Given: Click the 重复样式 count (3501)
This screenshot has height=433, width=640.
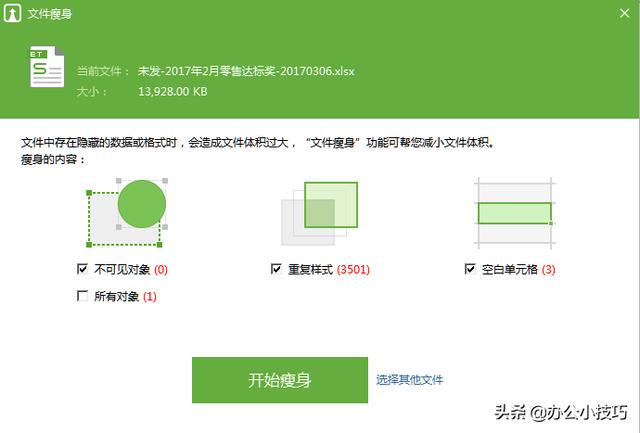Looking at the screenshot, I should click(353, 269).
